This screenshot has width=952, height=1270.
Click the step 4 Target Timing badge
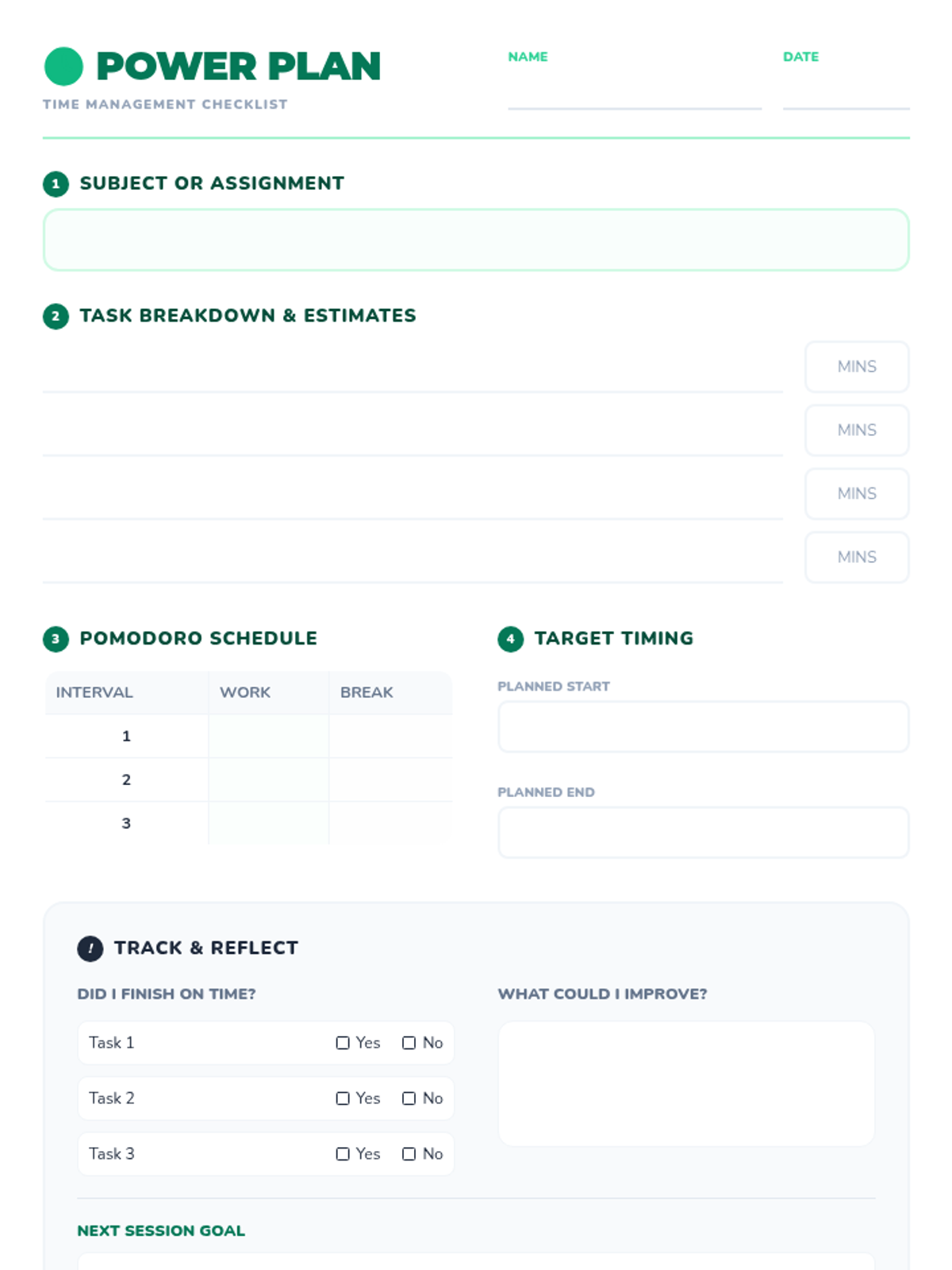click(x=510, y=639)
